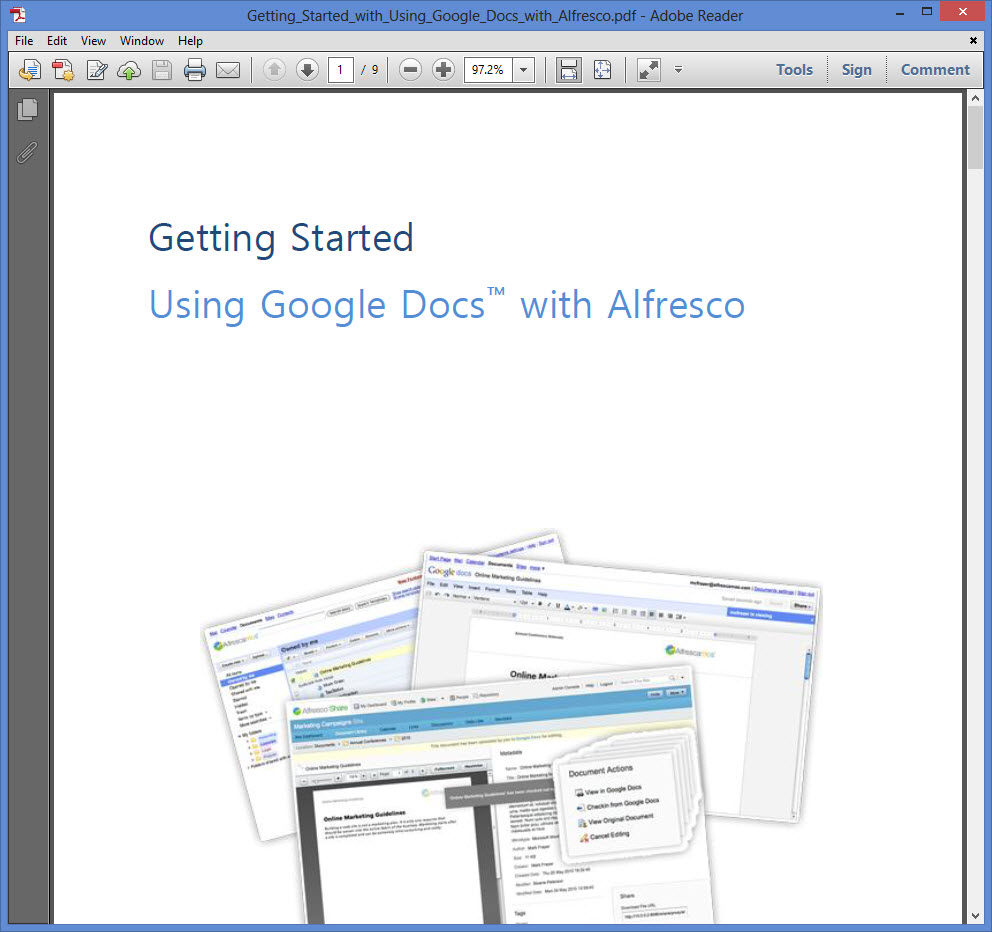This screenshot has width=992, height=932.
Task: Click next page navigation arrow
Action: pos(307,70)
